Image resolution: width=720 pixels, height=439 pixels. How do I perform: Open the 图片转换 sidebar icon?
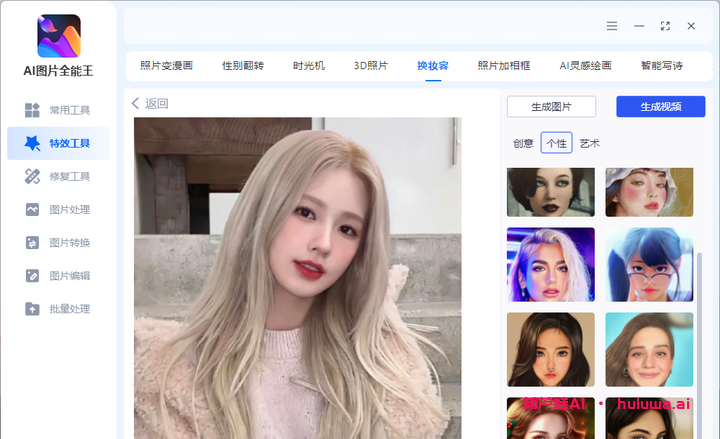pos(32,242)
